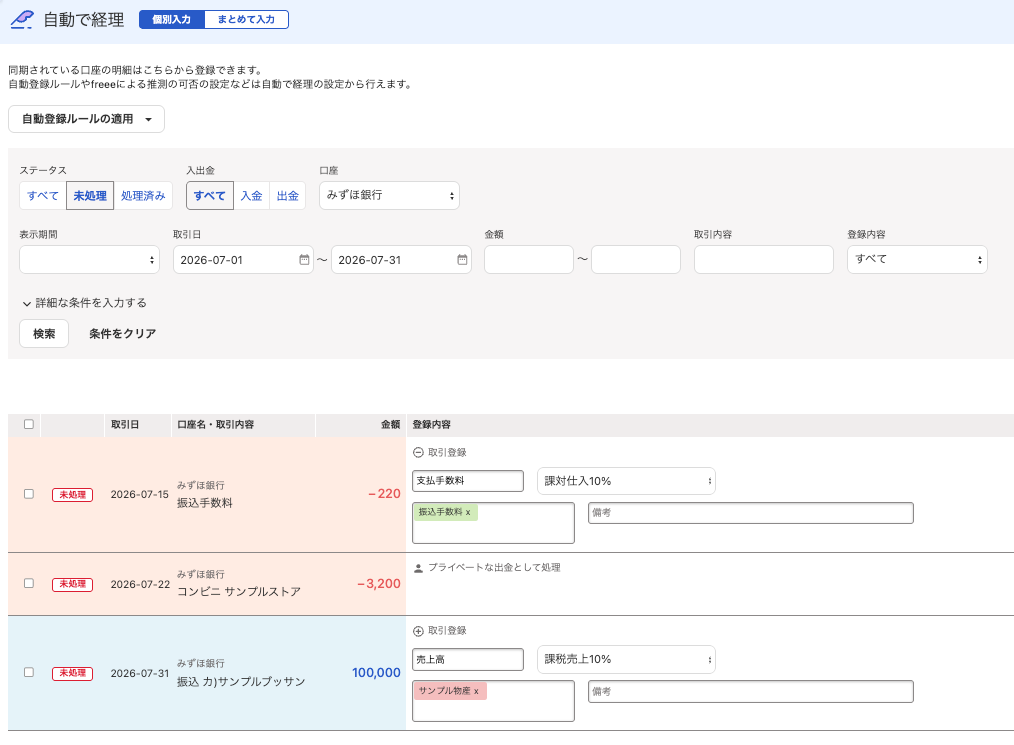
Task: Click the minimum 金額 input field
Action: 529,259
